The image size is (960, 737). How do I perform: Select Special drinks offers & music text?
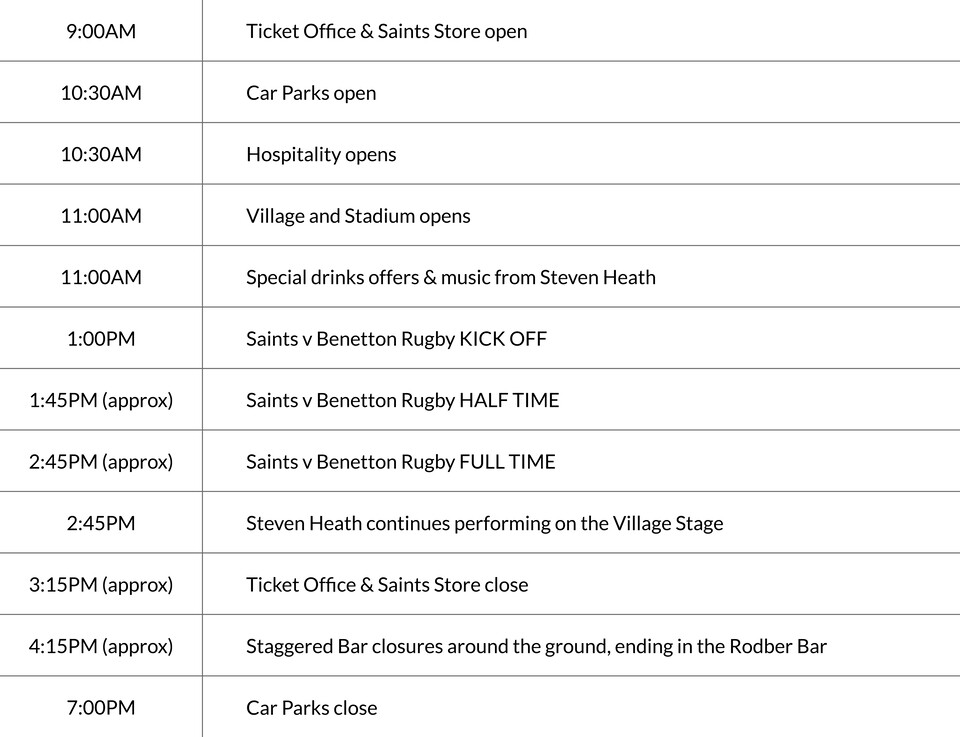(x=450, y=277)
